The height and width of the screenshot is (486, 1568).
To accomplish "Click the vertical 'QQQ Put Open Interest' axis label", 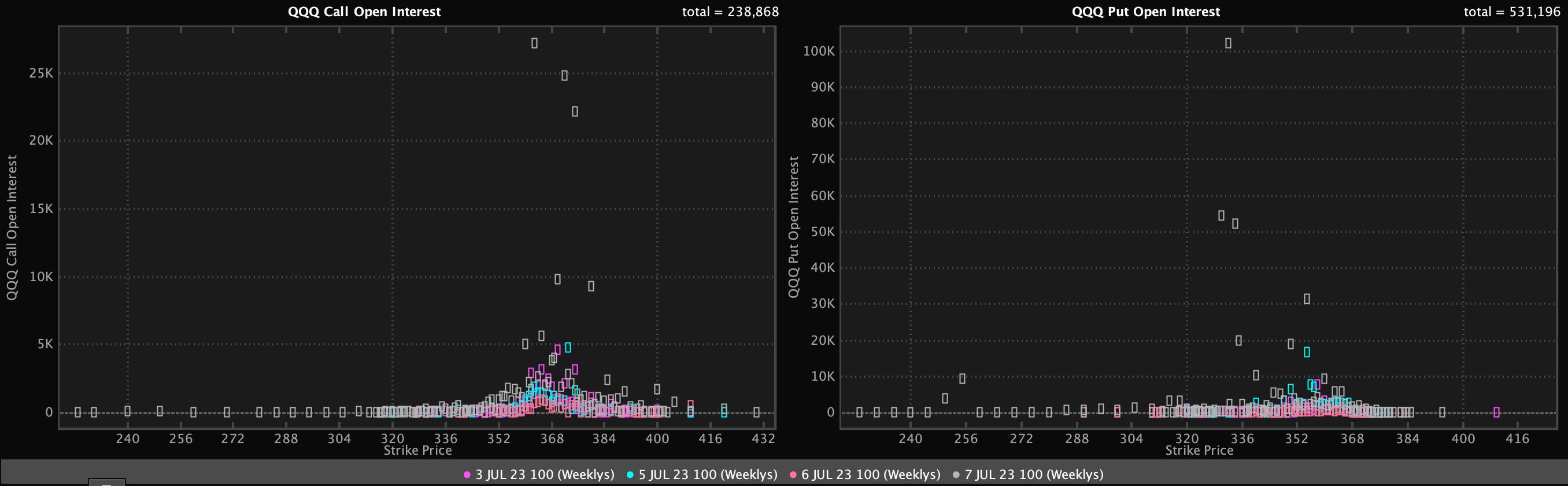I will (x=793, y=227).
